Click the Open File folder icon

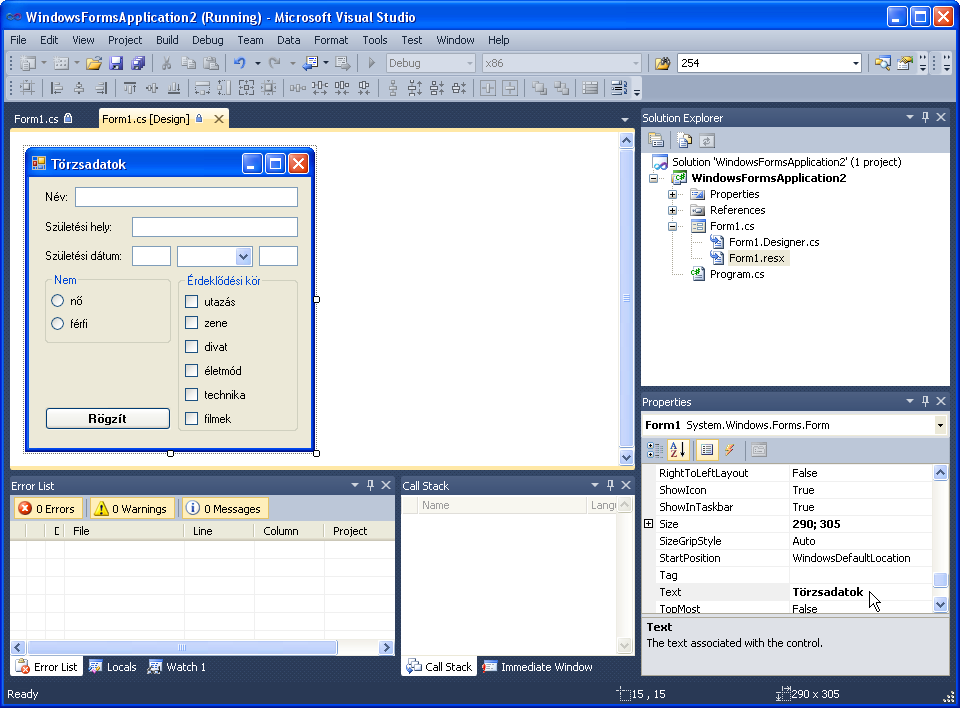94,63
